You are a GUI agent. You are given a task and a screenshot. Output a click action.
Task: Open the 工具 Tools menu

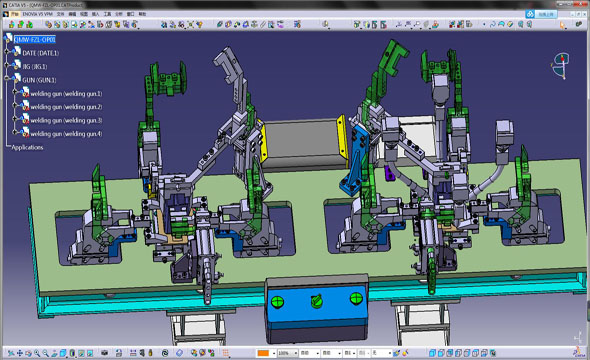pyautogui.click(x=107, y=14)
